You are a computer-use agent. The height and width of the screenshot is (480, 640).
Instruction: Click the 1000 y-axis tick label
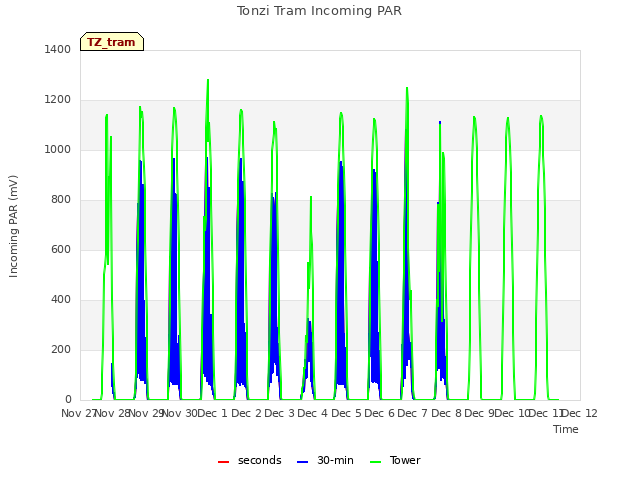(58, 149)
